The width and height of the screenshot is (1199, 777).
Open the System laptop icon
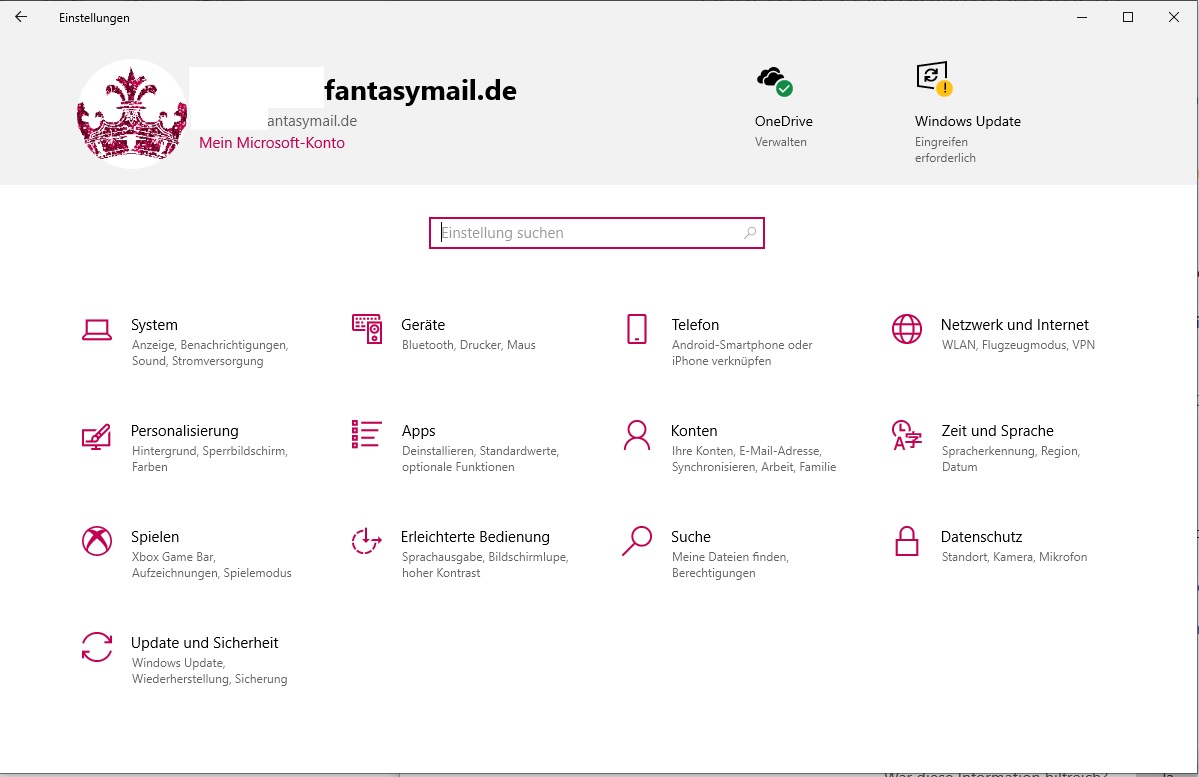97,329
